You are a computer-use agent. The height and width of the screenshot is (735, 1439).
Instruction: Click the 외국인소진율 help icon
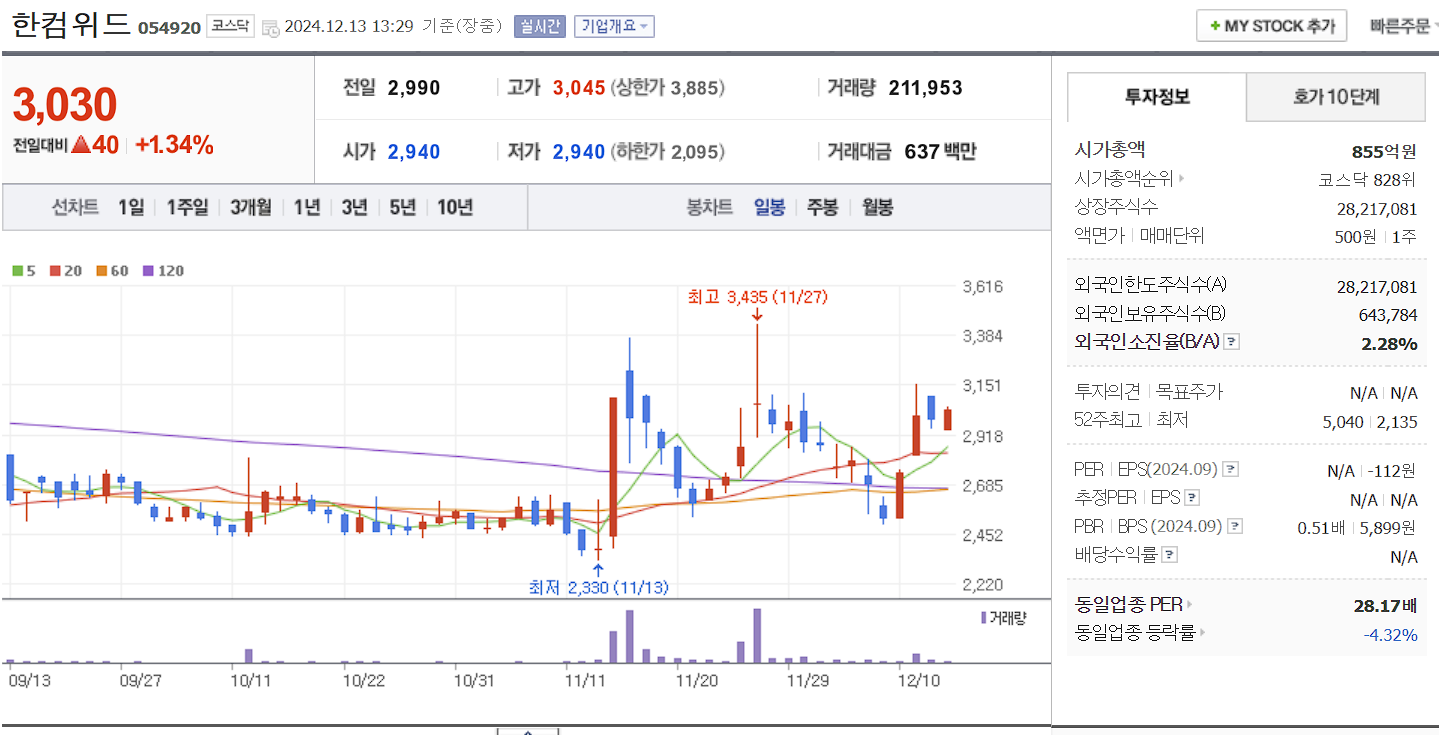[x=1231, y=342]
